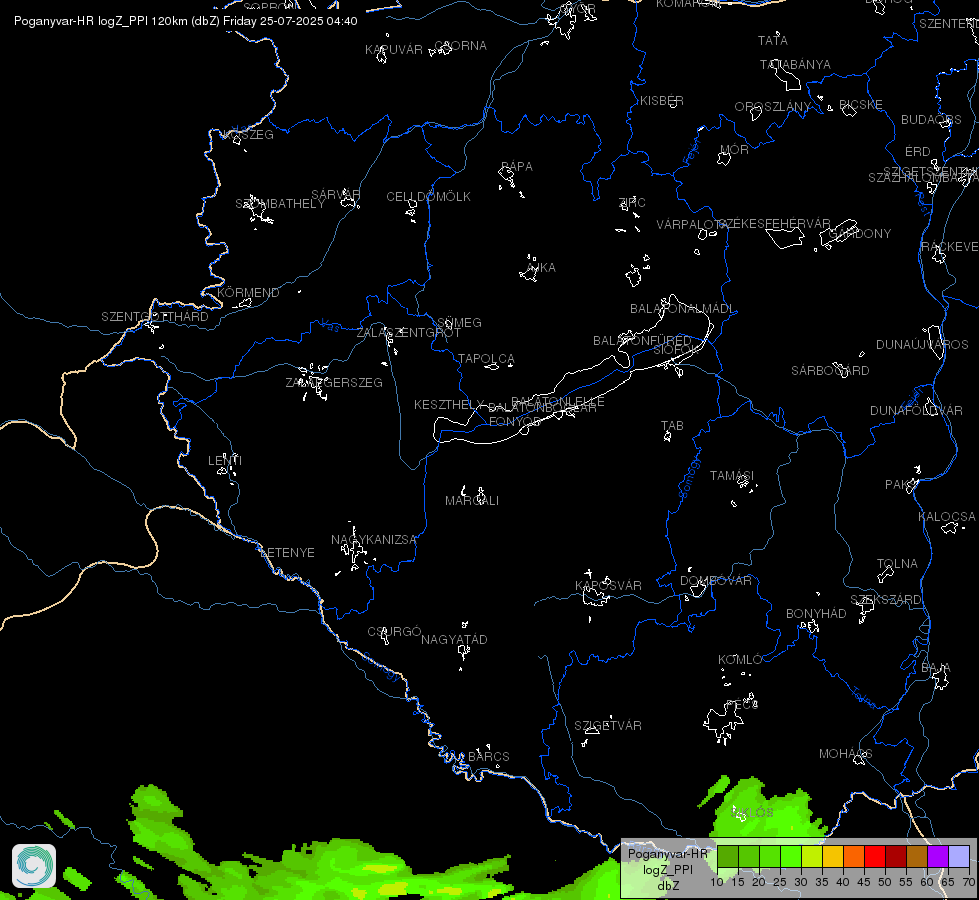
Task: Click the KESZTHELY city label
Action: click(449, 405)
